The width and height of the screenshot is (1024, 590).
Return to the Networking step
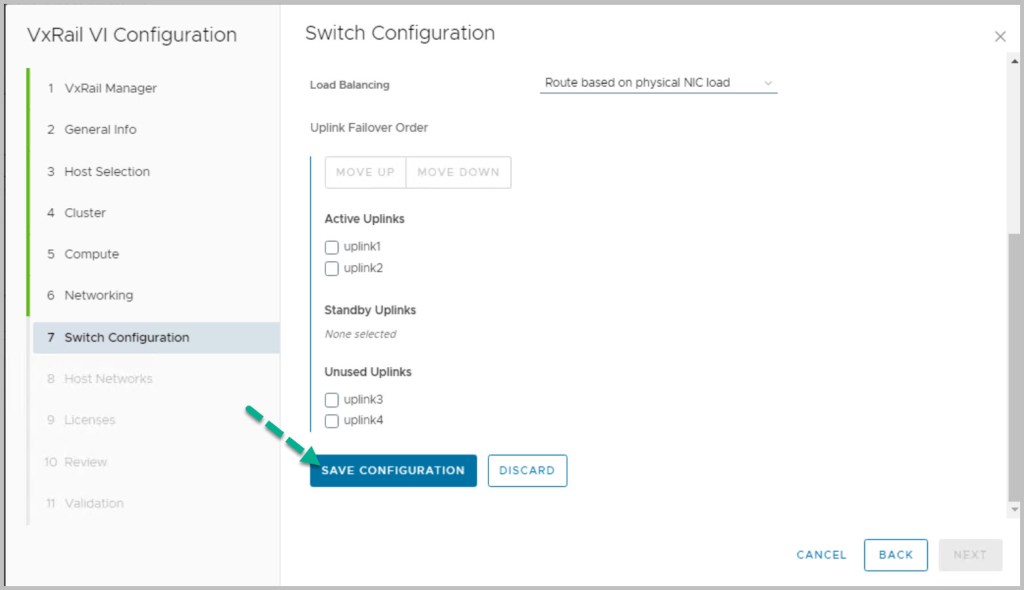click(x=98, y=296)
